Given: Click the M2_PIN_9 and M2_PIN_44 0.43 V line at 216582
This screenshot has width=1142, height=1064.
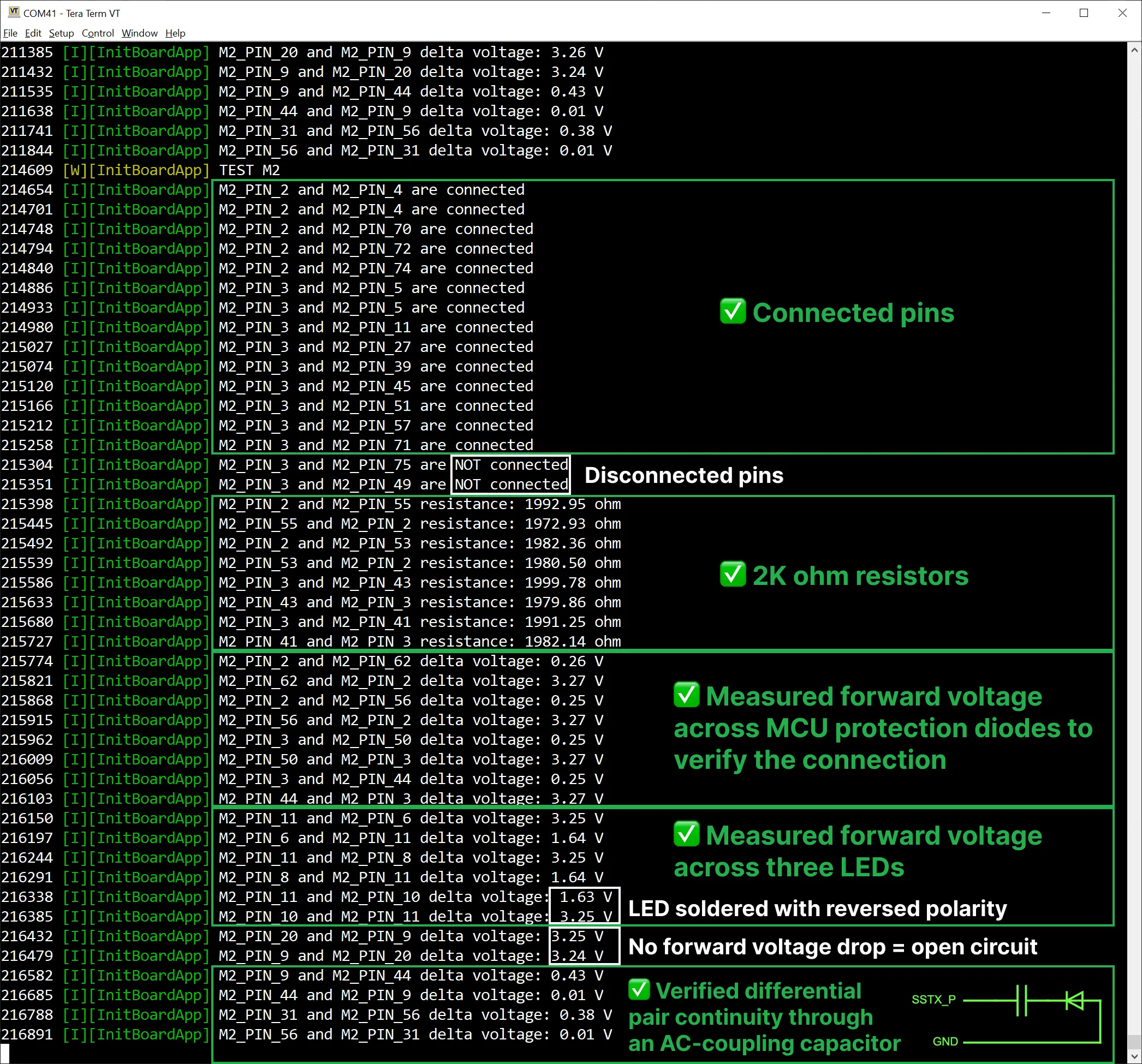Looking at the screenshot, I should click(x=302, y=975).
